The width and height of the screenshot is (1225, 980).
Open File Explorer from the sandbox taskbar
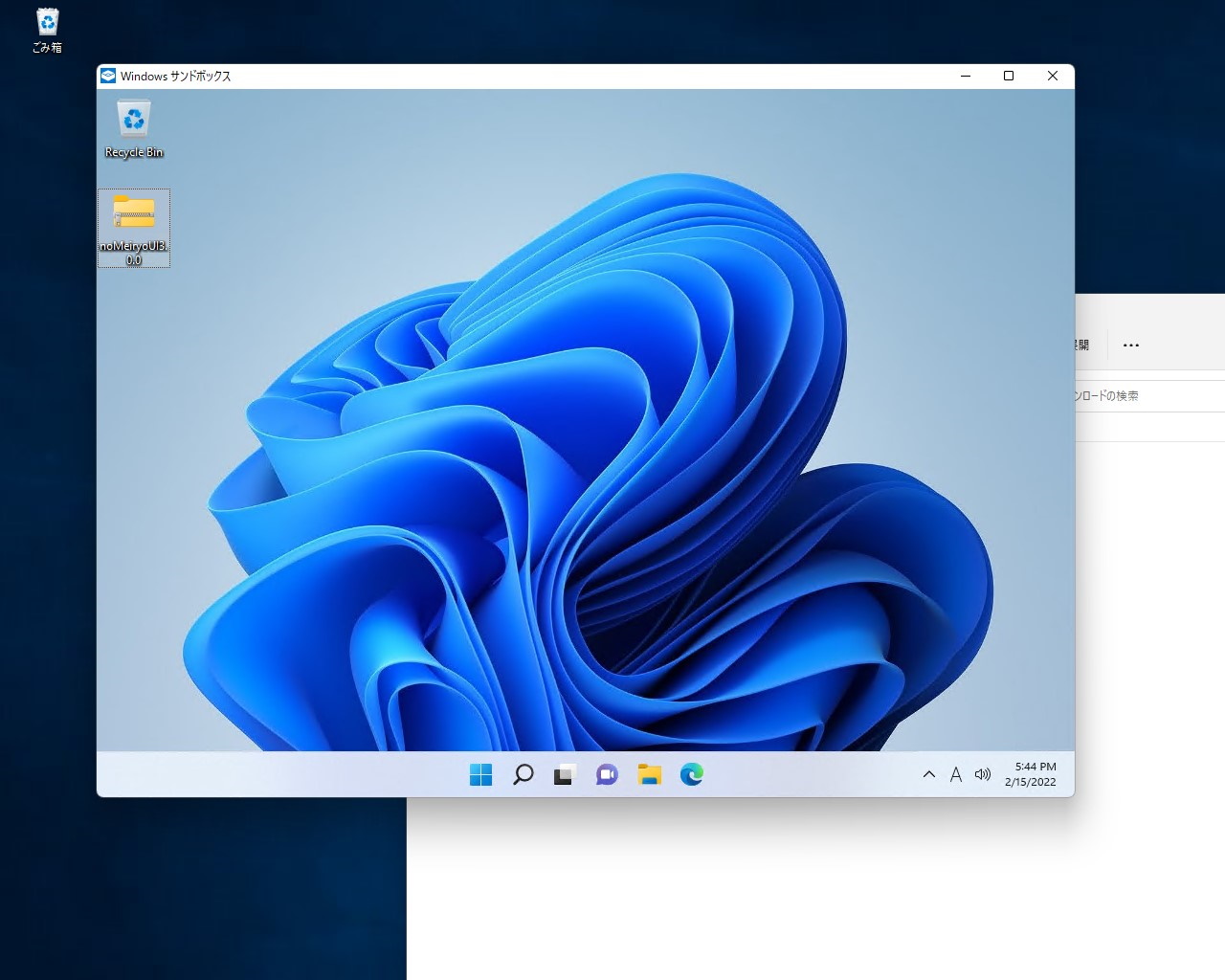click(649, 774)
